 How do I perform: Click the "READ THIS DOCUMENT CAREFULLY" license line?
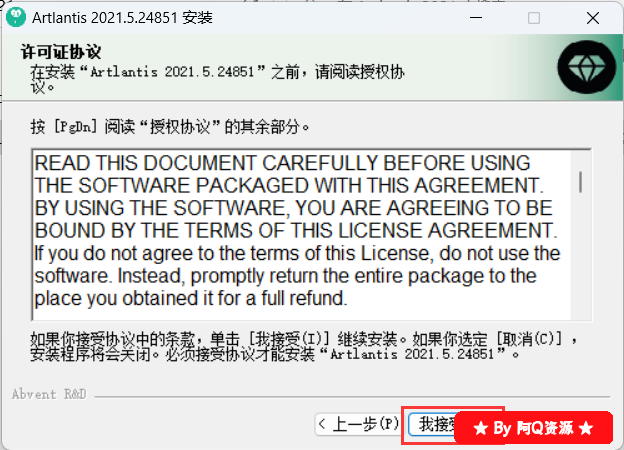click(283, 163)
